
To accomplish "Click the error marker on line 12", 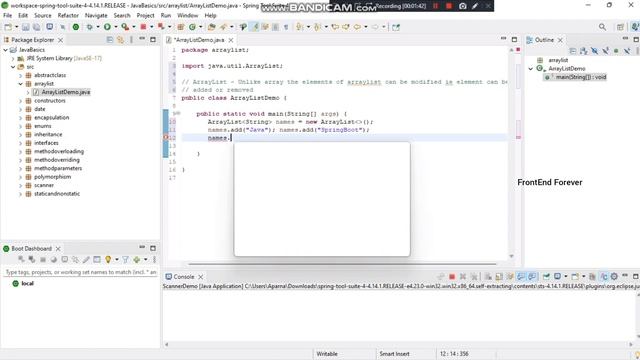I will tap(166, 138).
